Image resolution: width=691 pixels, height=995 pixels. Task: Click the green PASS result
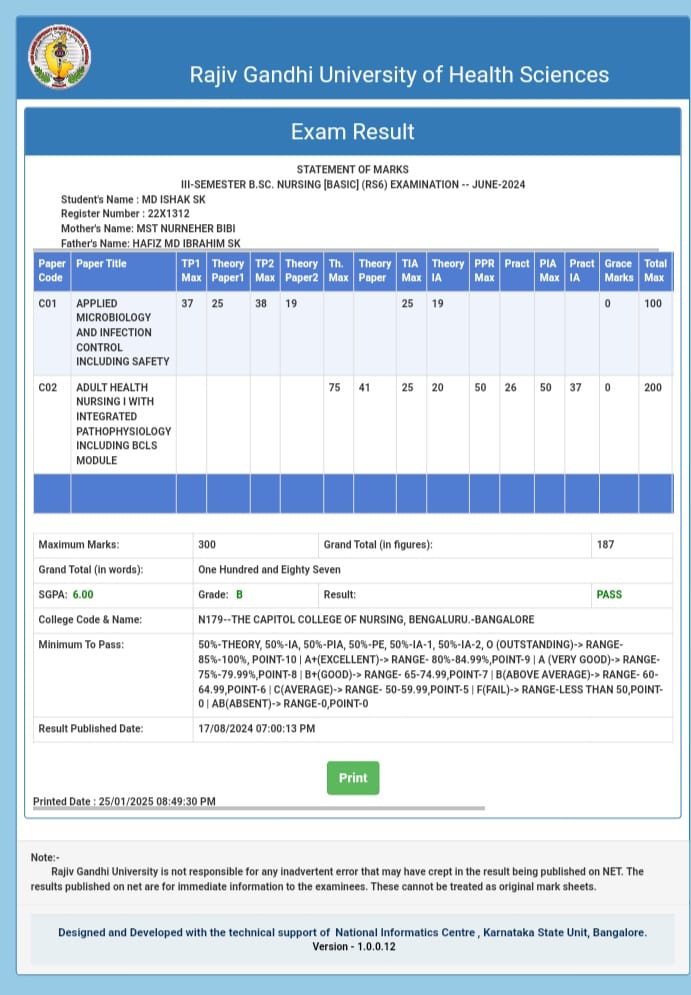(609, 595)
